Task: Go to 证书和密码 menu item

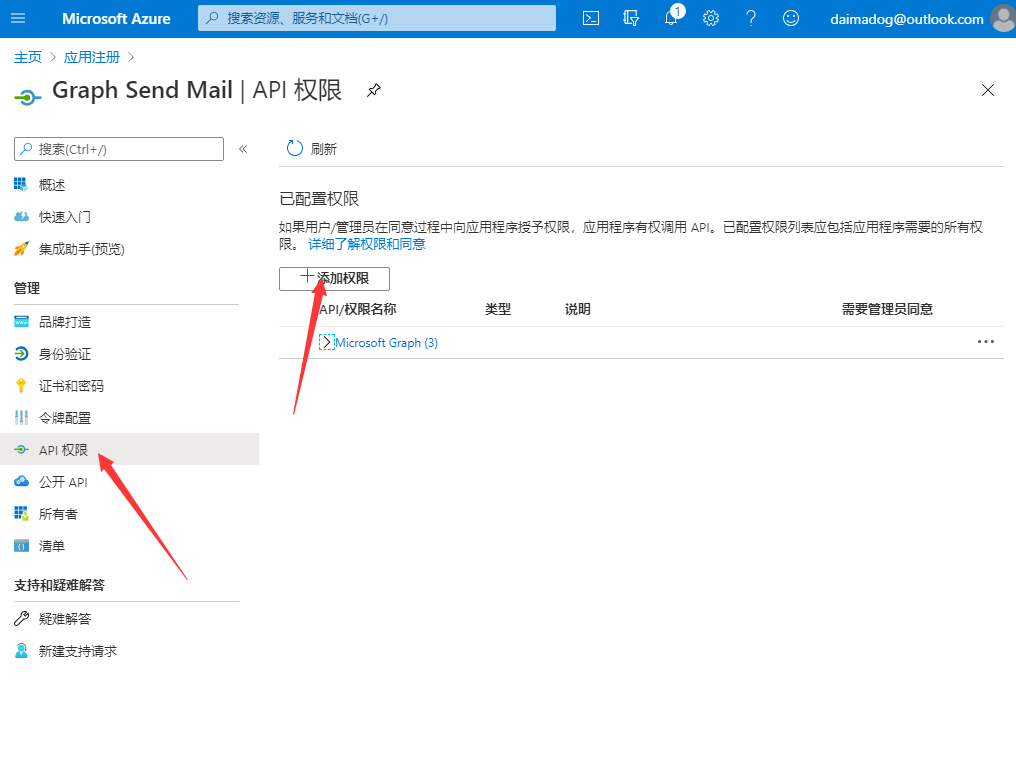Action: [x=71, y=386]
